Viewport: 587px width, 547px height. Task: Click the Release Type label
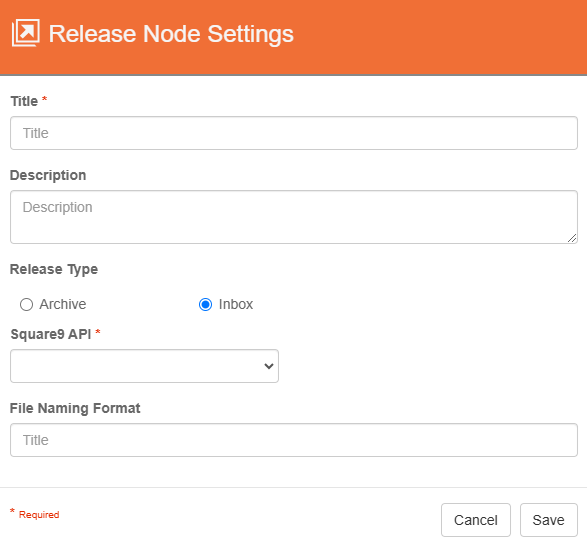(54, 269)
